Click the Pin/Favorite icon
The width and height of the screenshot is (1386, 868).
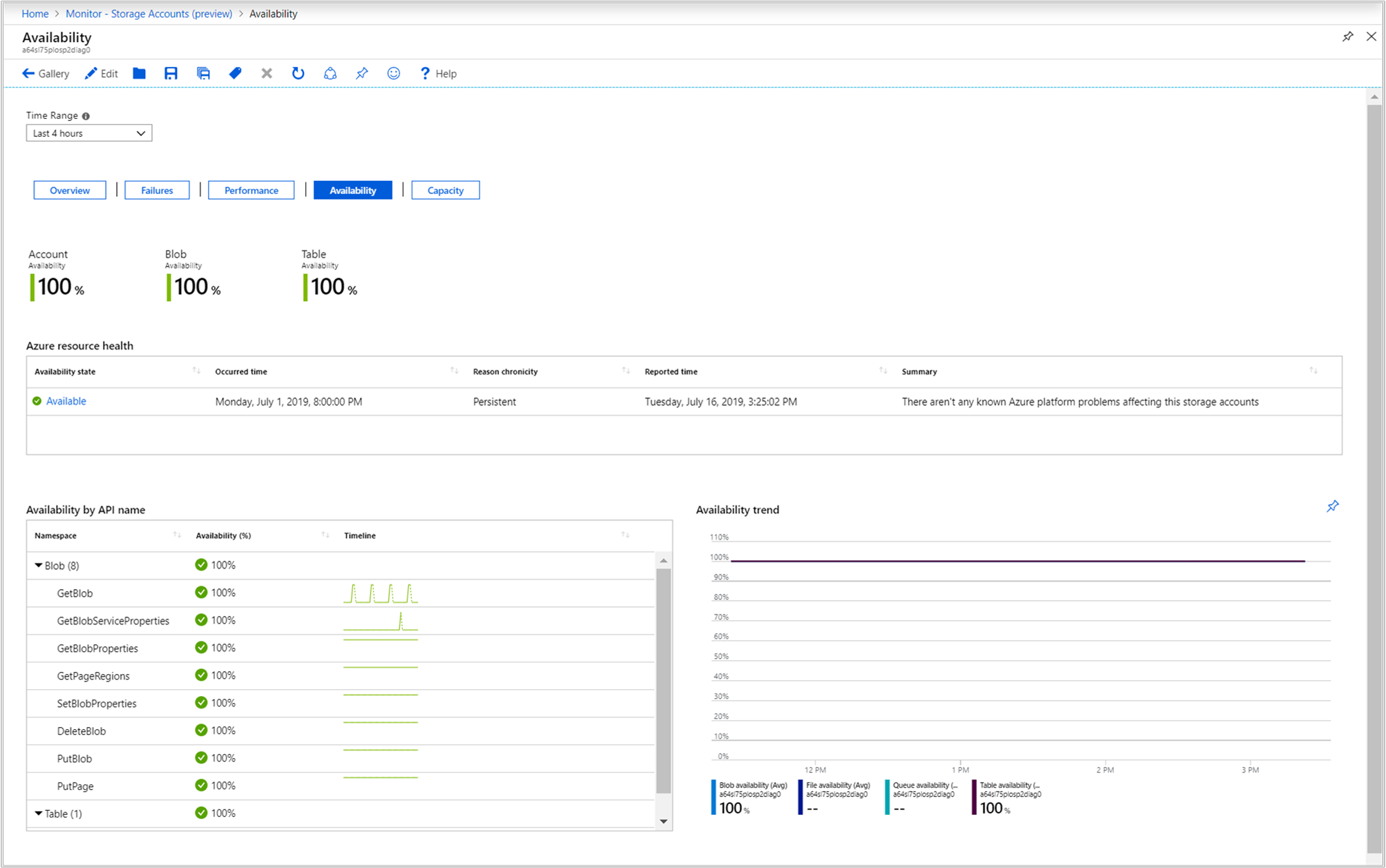point(362,73)
